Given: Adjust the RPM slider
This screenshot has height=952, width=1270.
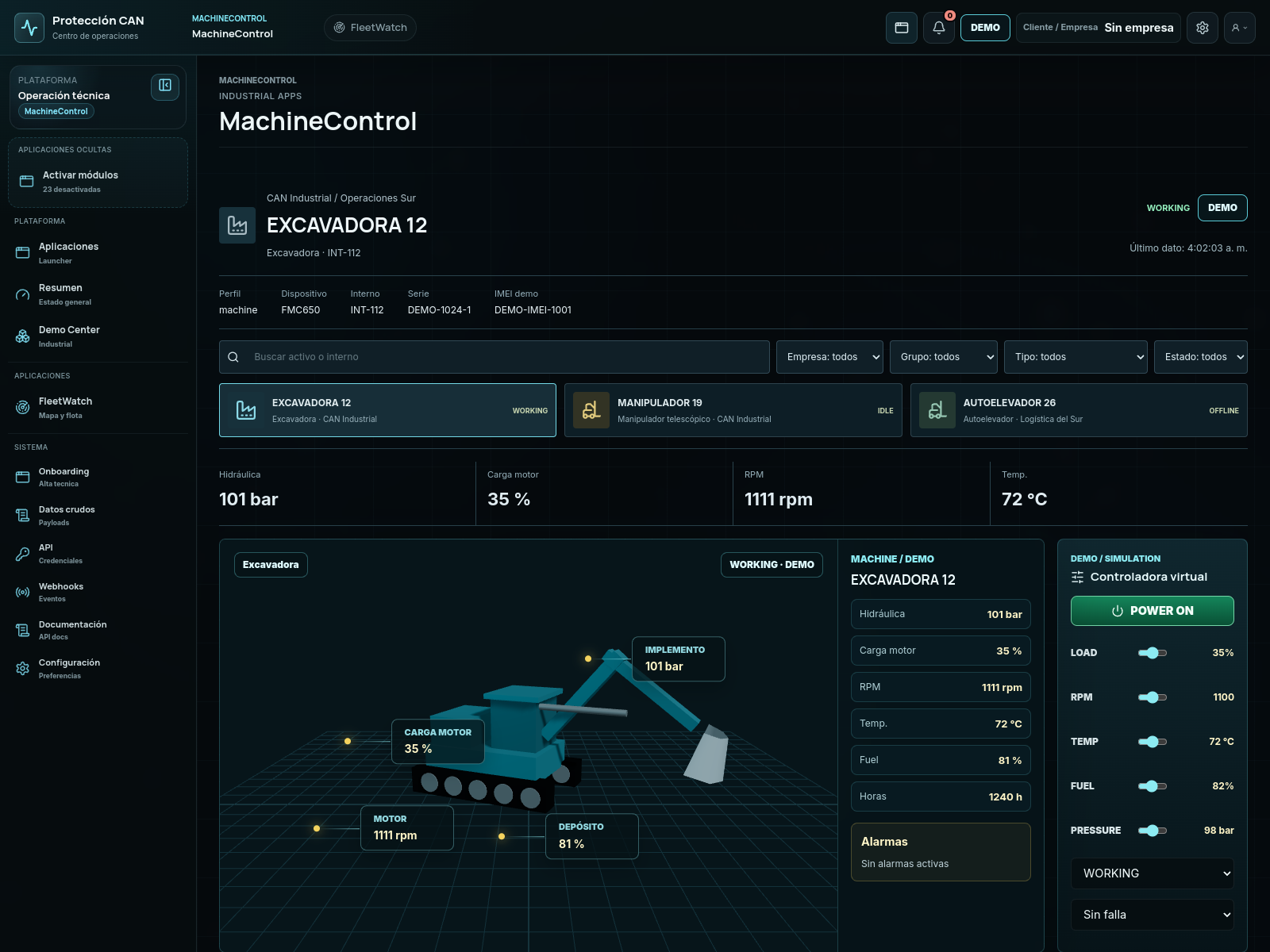Looking at the screenshot, I should pos(1153,697).
